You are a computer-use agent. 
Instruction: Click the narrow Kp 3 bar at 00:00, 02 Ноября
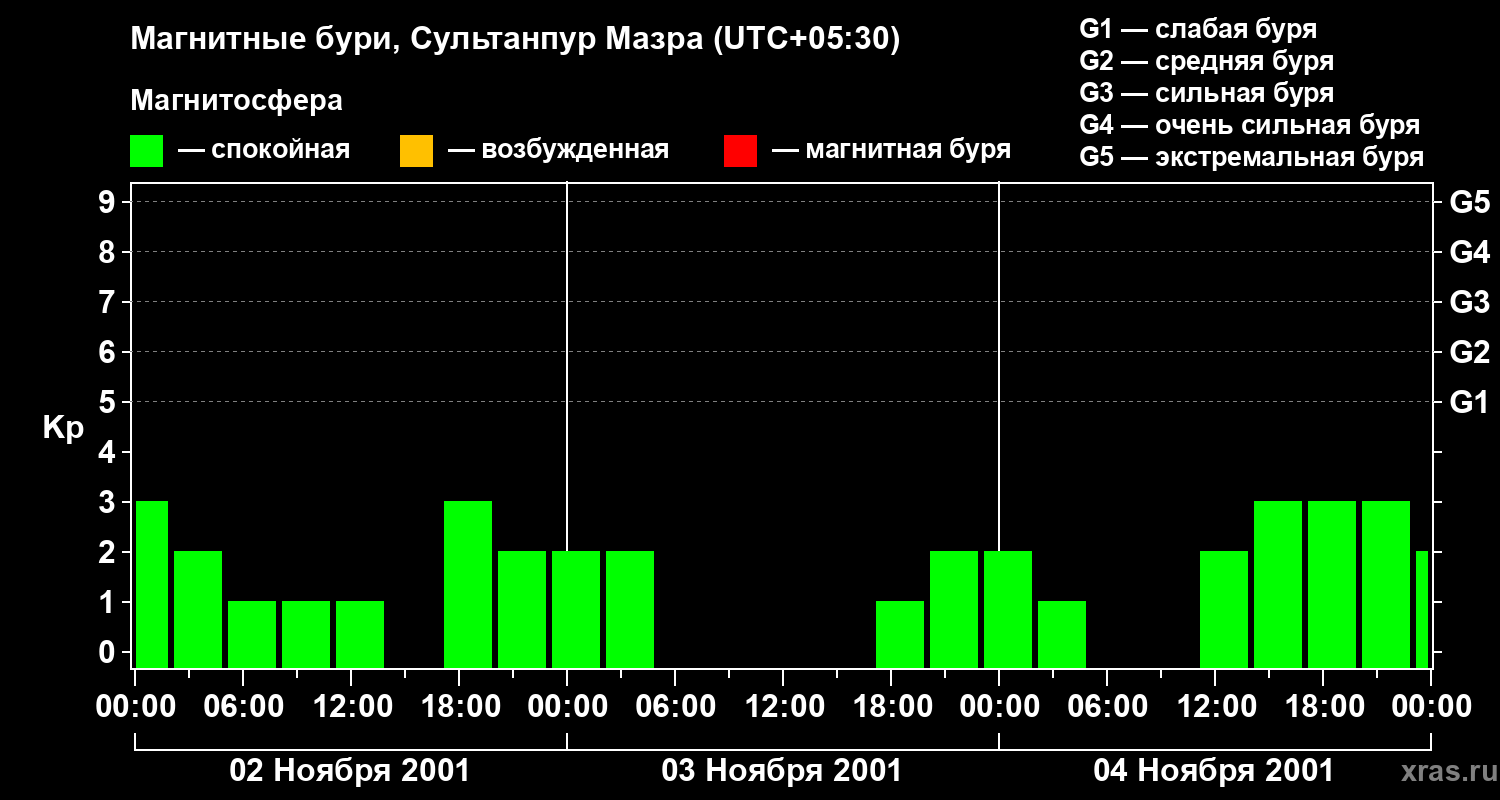pyautogui.click(x=152, y=584)
